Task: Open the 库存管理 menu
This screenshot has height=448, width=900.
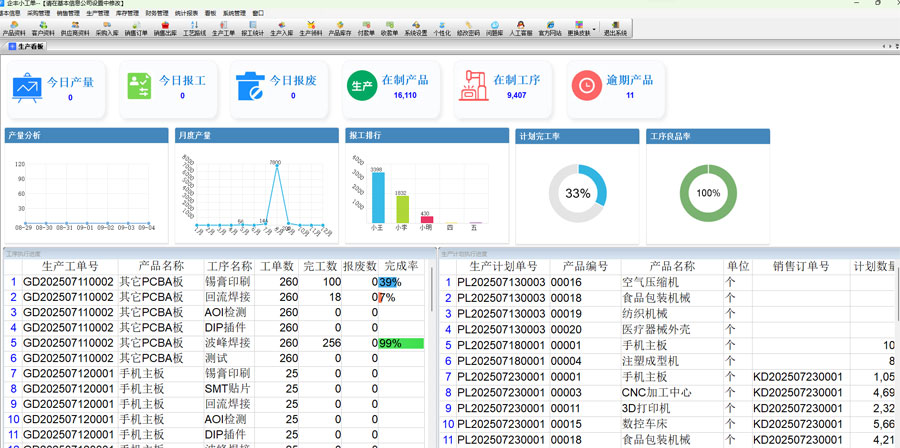Action: tap(126, 13)
